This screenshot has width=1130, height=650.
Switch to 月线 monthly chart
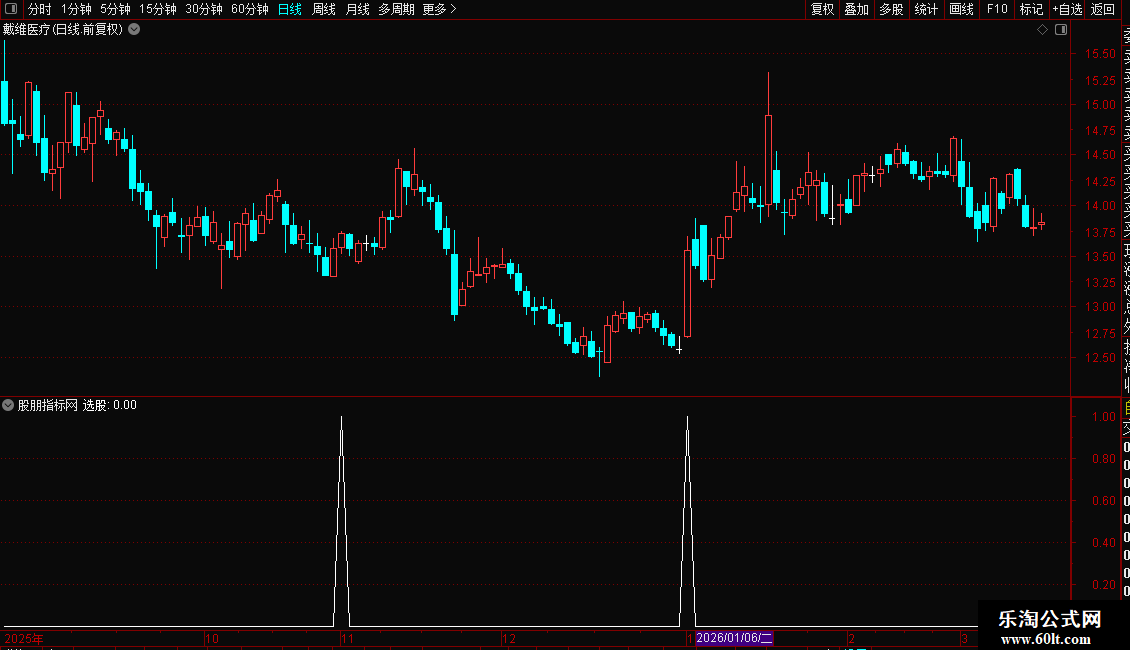(357, 9)
